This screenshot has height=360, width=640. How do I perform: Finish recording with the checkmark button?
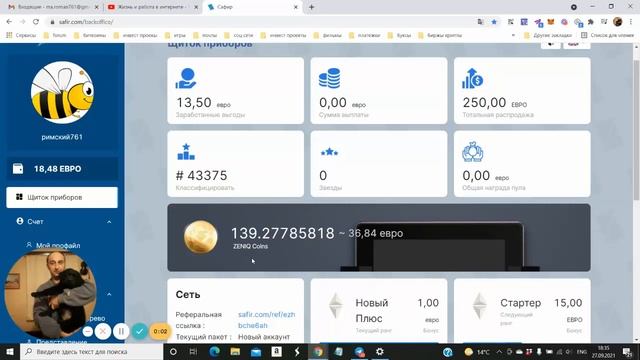140,331
